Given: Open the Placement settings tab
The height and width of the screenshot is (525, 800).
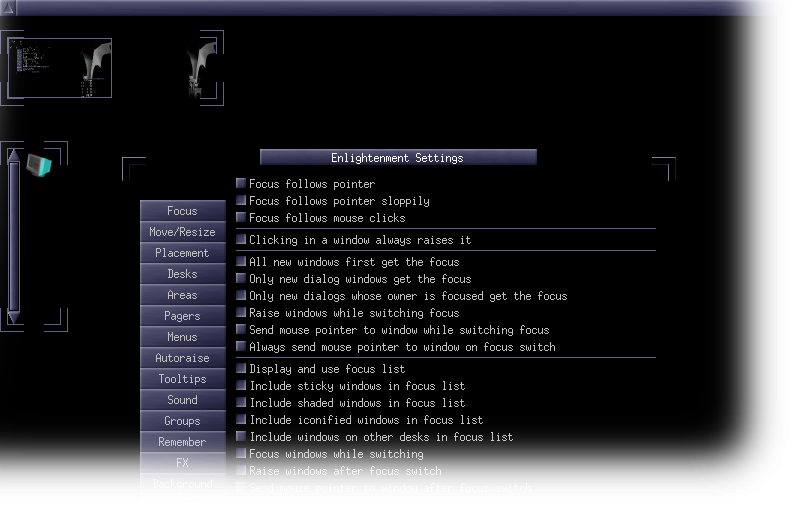Looking at the screenshot, I should tap(183, 253).
